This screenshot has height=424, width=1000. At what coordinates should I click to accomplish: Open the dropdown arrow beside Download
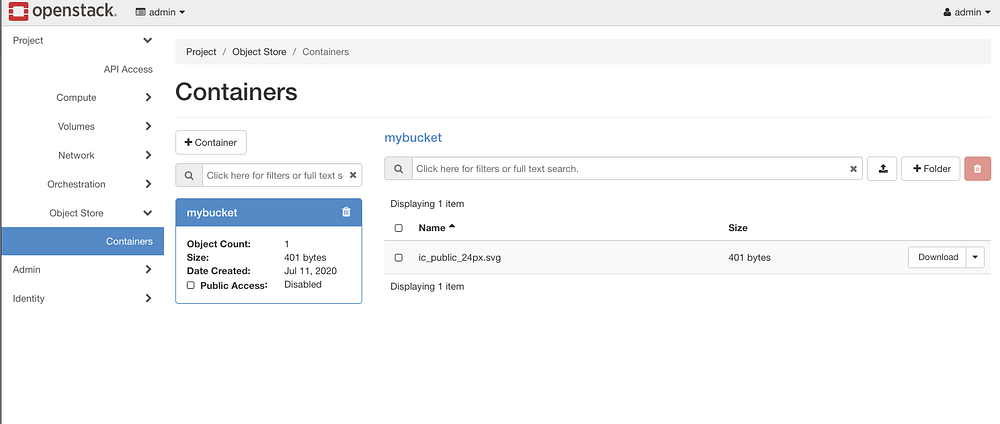click(x=976, y=257)
